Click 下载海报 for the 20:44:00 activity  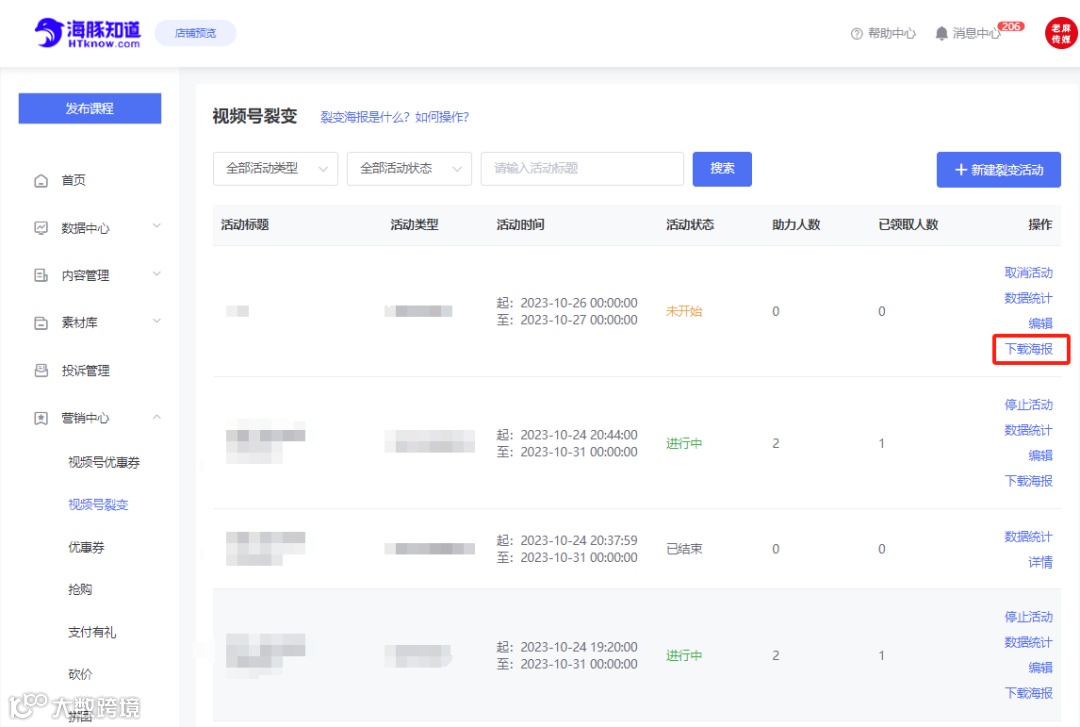coord(1028,482)
